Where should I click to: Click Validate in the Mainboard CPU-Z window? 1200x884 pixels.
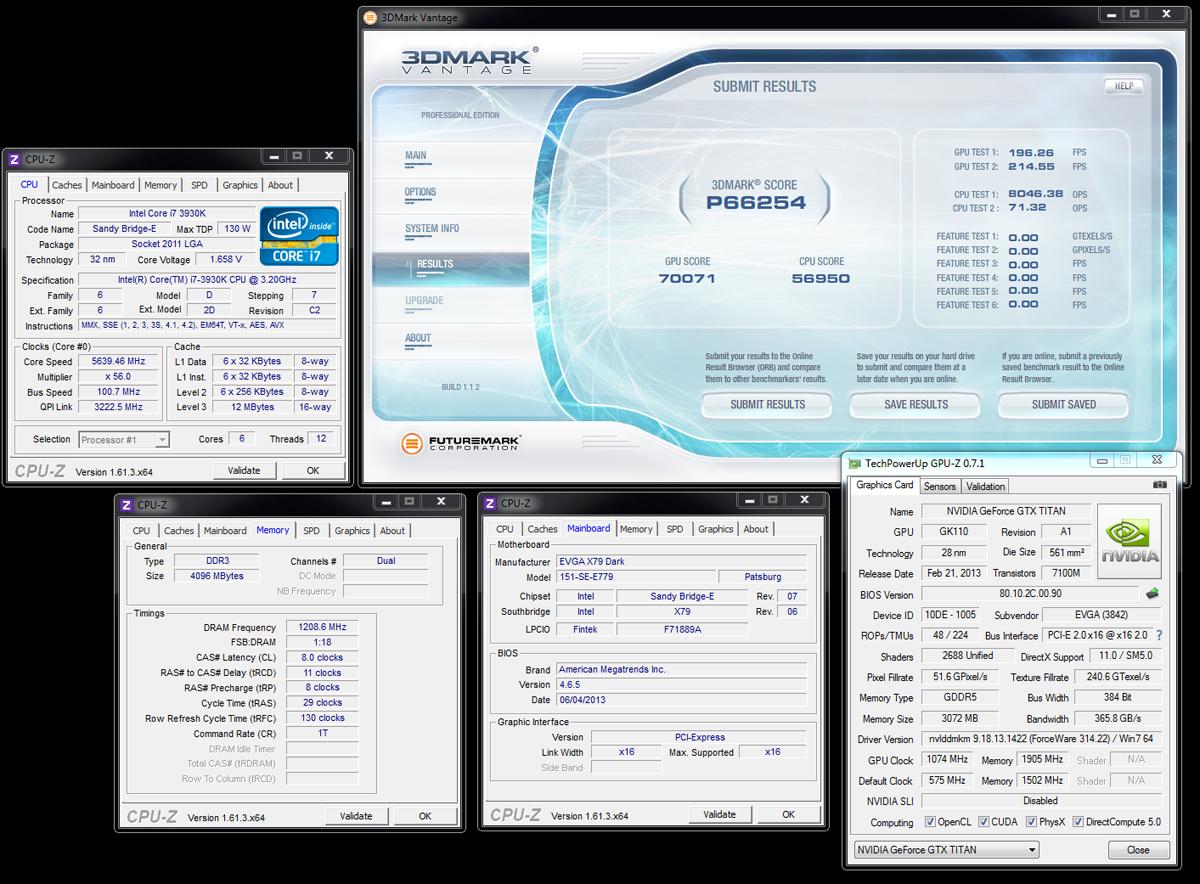click(x=720, y=814)
